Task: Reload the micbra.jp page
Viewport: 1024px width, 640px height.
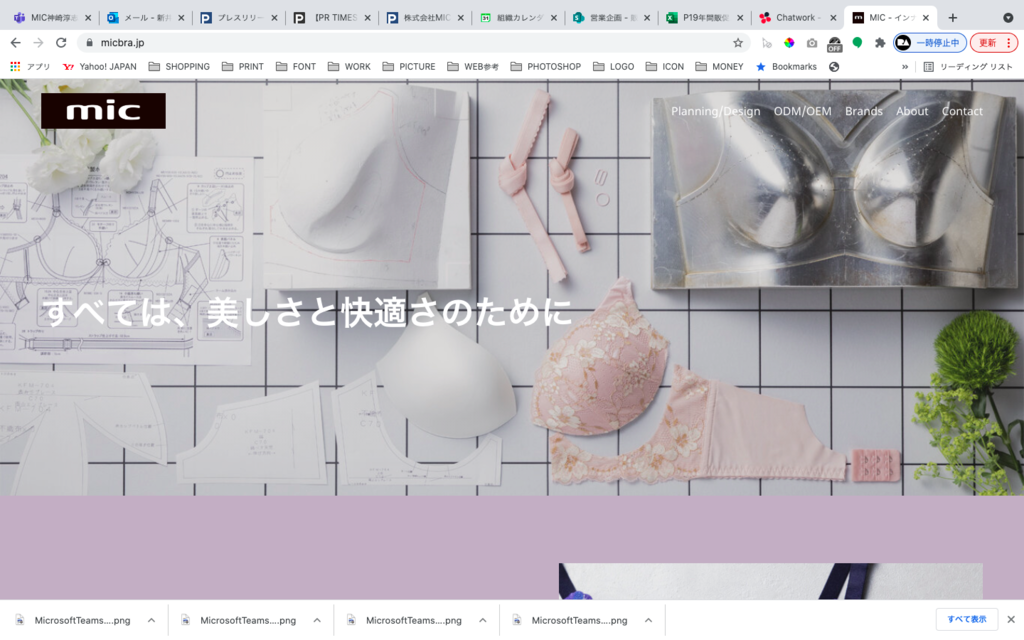Action: [61, 42]
